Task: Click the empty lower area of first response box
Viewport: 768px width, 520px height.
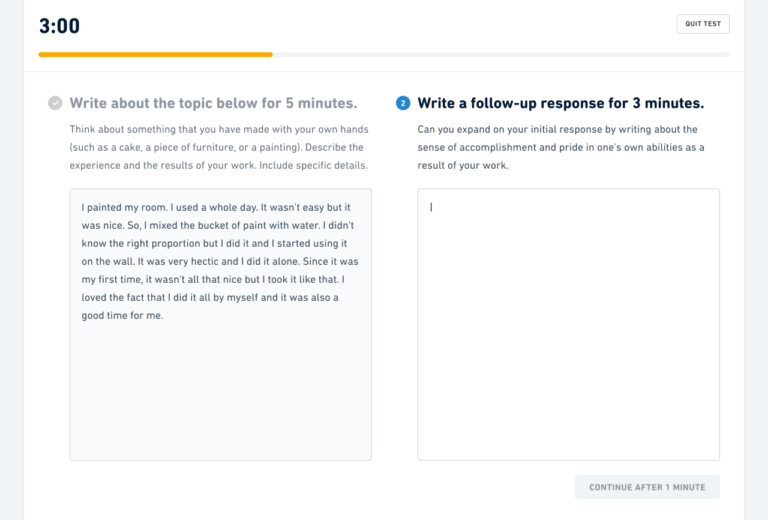Action: click(220, 392)
